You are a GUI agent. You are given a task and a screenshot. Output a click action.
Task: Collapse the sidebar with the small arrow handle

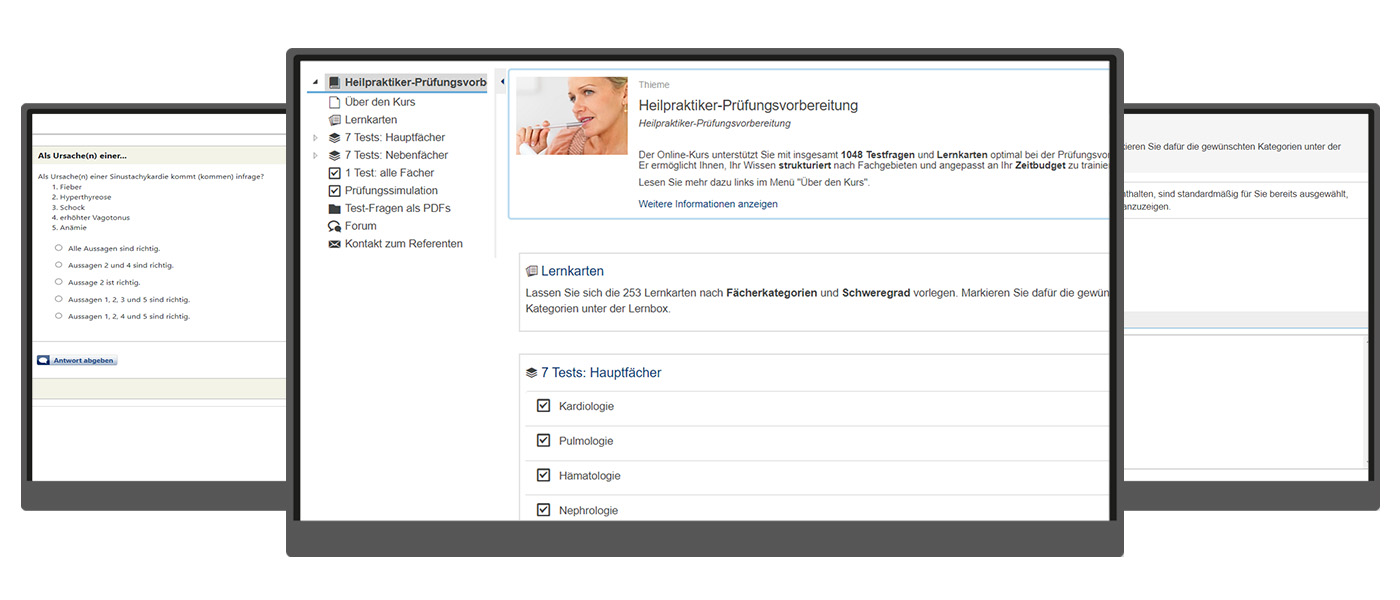coord(501,82)
